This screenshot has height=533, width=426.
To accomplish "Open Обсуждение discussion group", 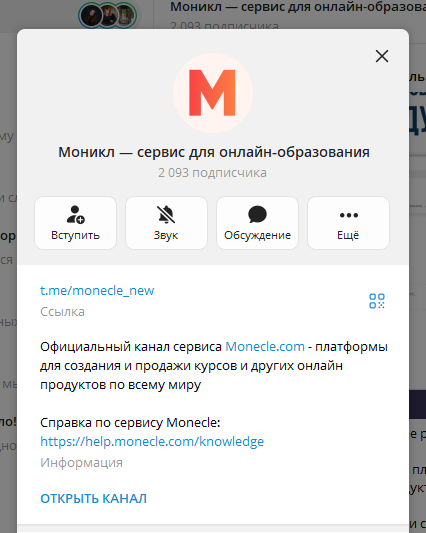I will 257,223.
